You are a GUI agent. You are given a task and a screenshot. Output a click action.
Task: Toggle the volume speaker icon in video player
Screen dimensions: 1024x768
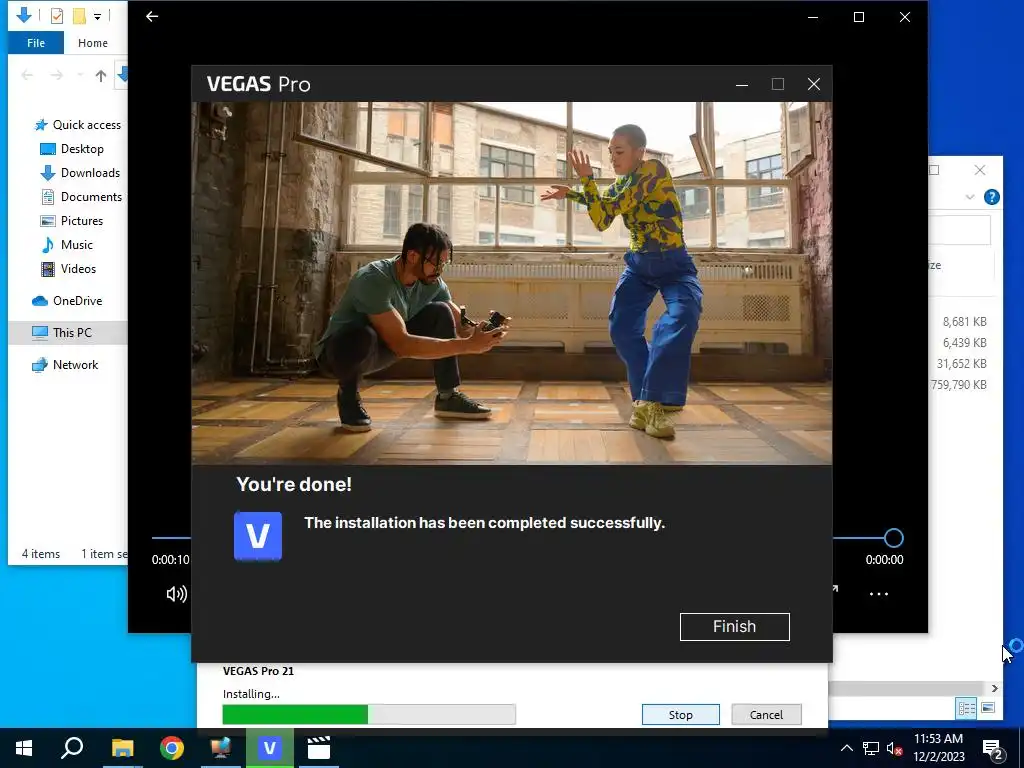click(x=176, y=594)
